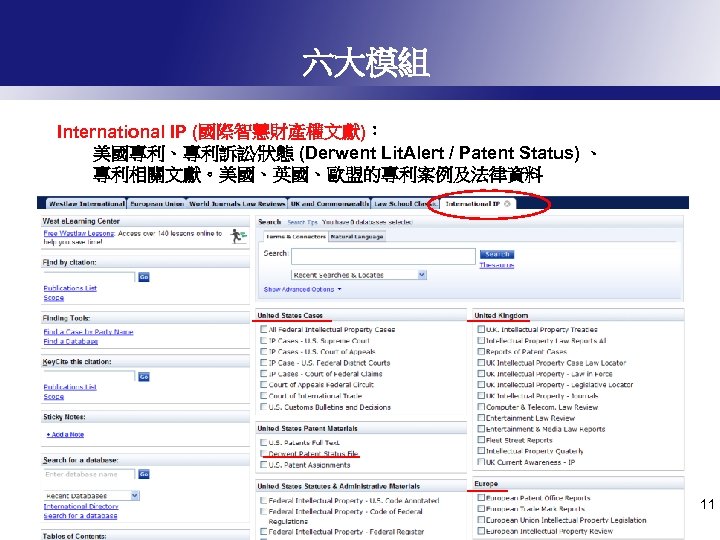Viewport: 720px width, 540px height.
Task: Open International Directory link
Action: 81,506
